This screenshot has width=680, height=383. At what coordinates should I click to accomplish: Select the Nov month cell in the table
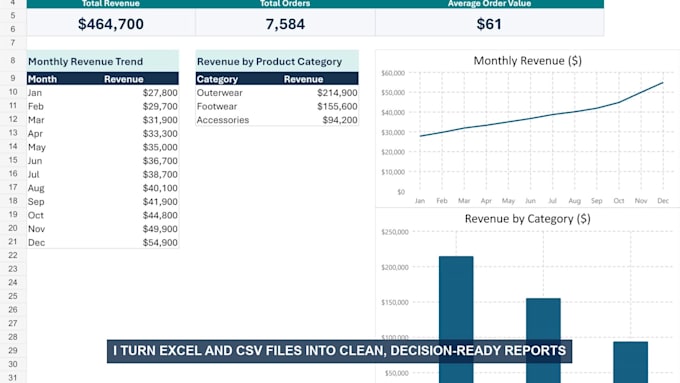[36, 229]
